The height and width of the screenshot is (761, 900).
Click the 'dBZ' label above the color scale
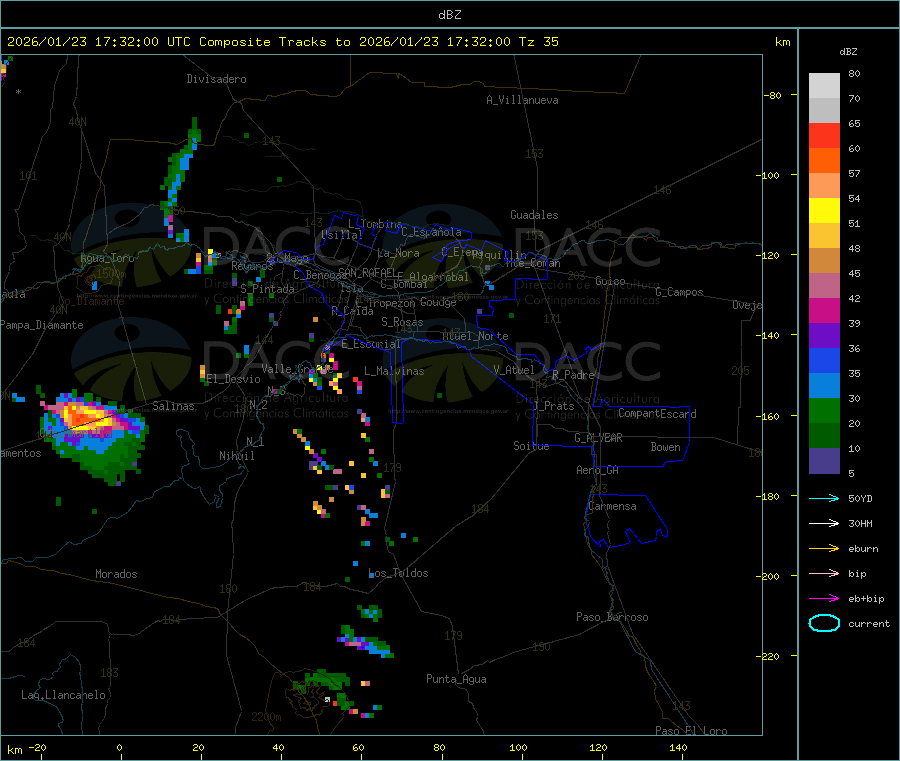click(x=848, y=52)
